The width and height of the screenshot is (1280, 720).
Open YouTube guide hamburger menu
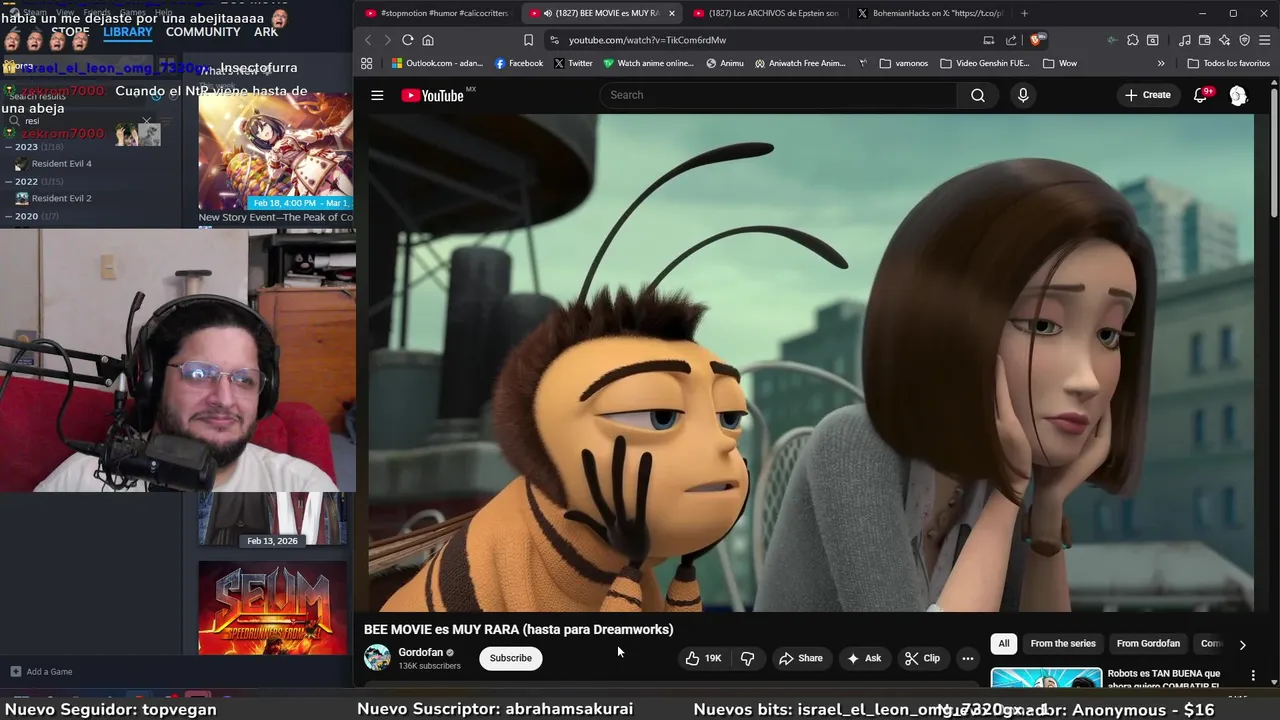click(377, 95)
